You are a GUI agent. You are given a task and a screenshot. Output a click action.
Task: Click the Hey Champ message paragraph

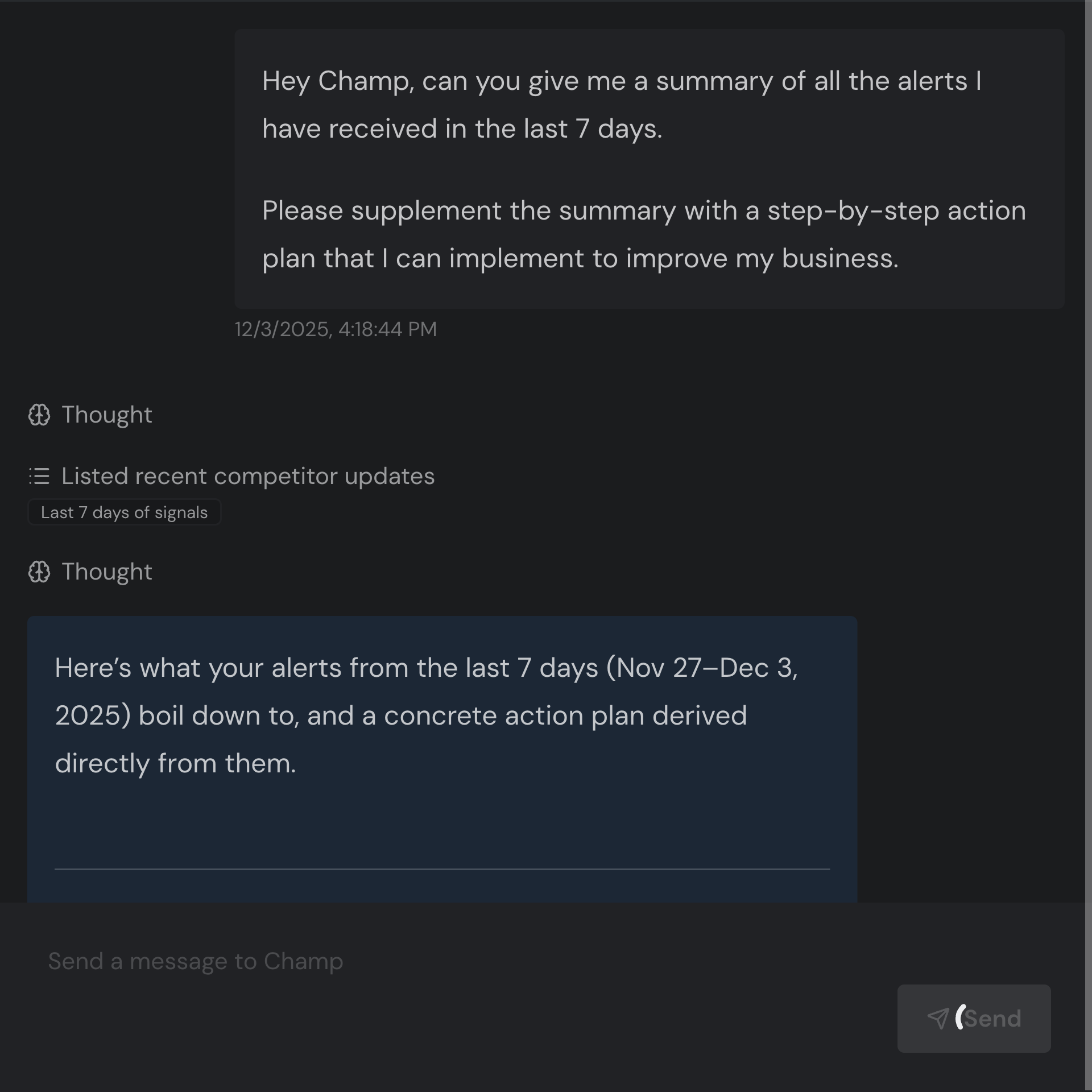[621, 105]
